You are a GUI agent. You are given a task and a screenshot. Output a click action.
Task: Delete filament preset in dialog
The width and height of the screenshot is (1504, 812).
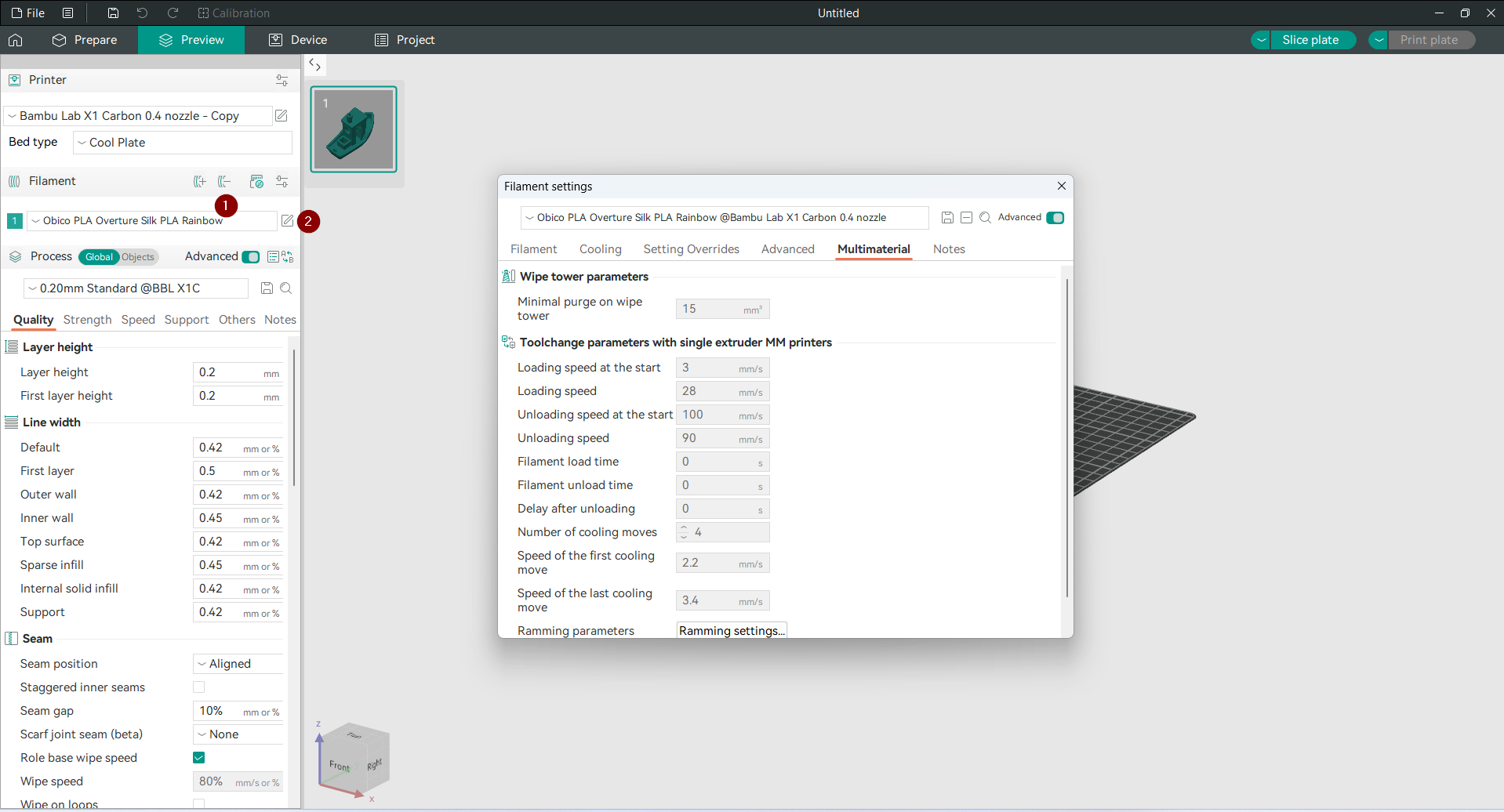click(966, 218)
